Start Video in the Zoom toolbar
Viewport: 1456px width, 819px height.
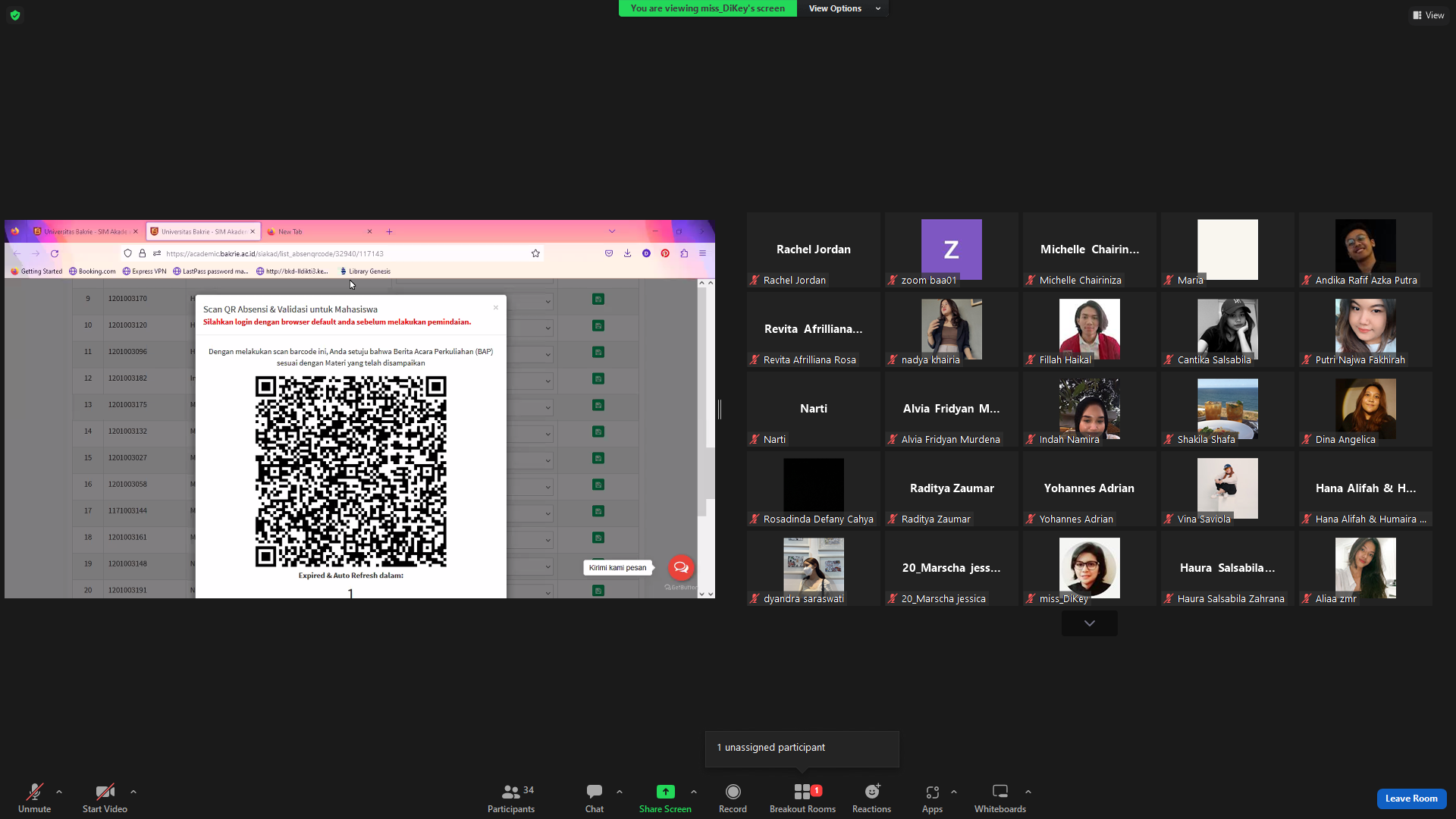coord(105,798)
